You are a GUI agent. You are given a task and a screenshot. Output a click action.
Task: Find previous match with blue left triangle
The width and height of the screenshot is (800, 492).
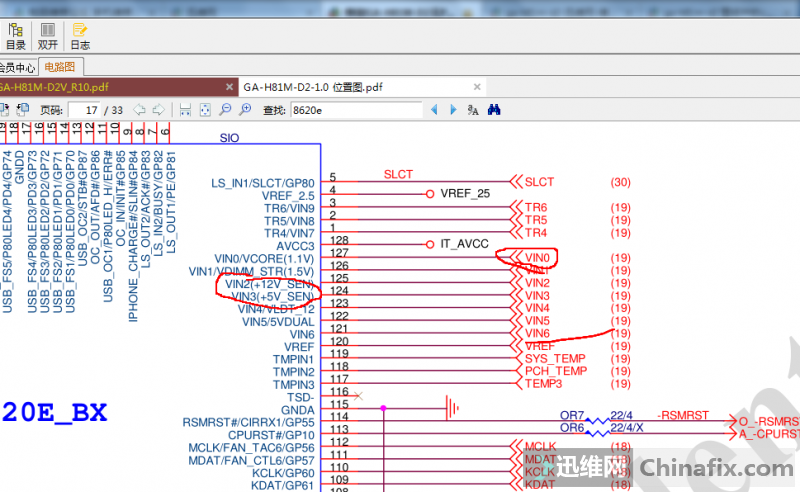pyautogui.click(x=434, y=110)
